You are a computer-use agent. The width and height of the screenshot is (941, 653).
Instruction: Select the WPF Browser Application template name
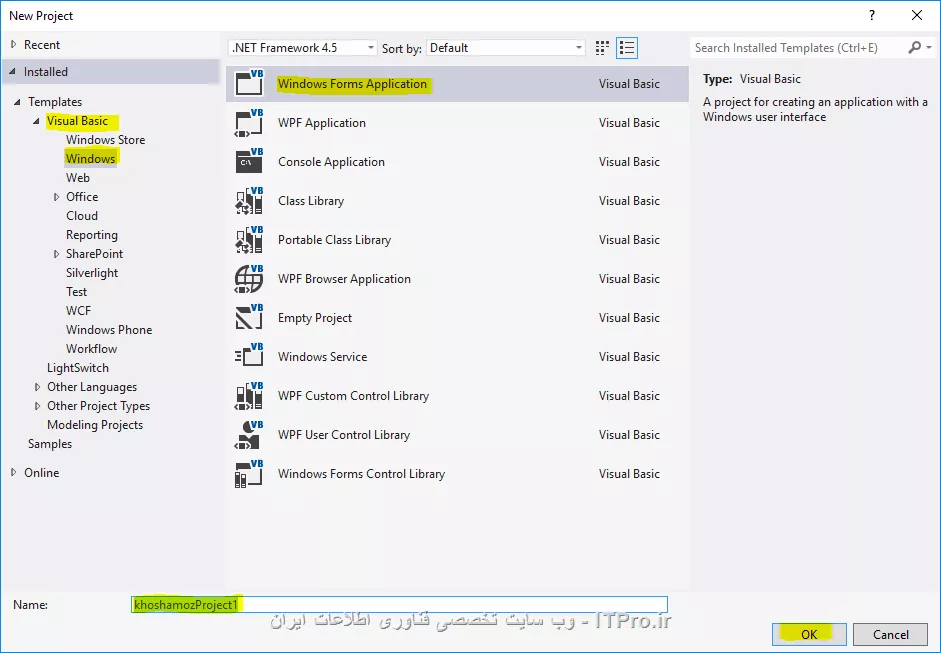[x=344, y=278]
